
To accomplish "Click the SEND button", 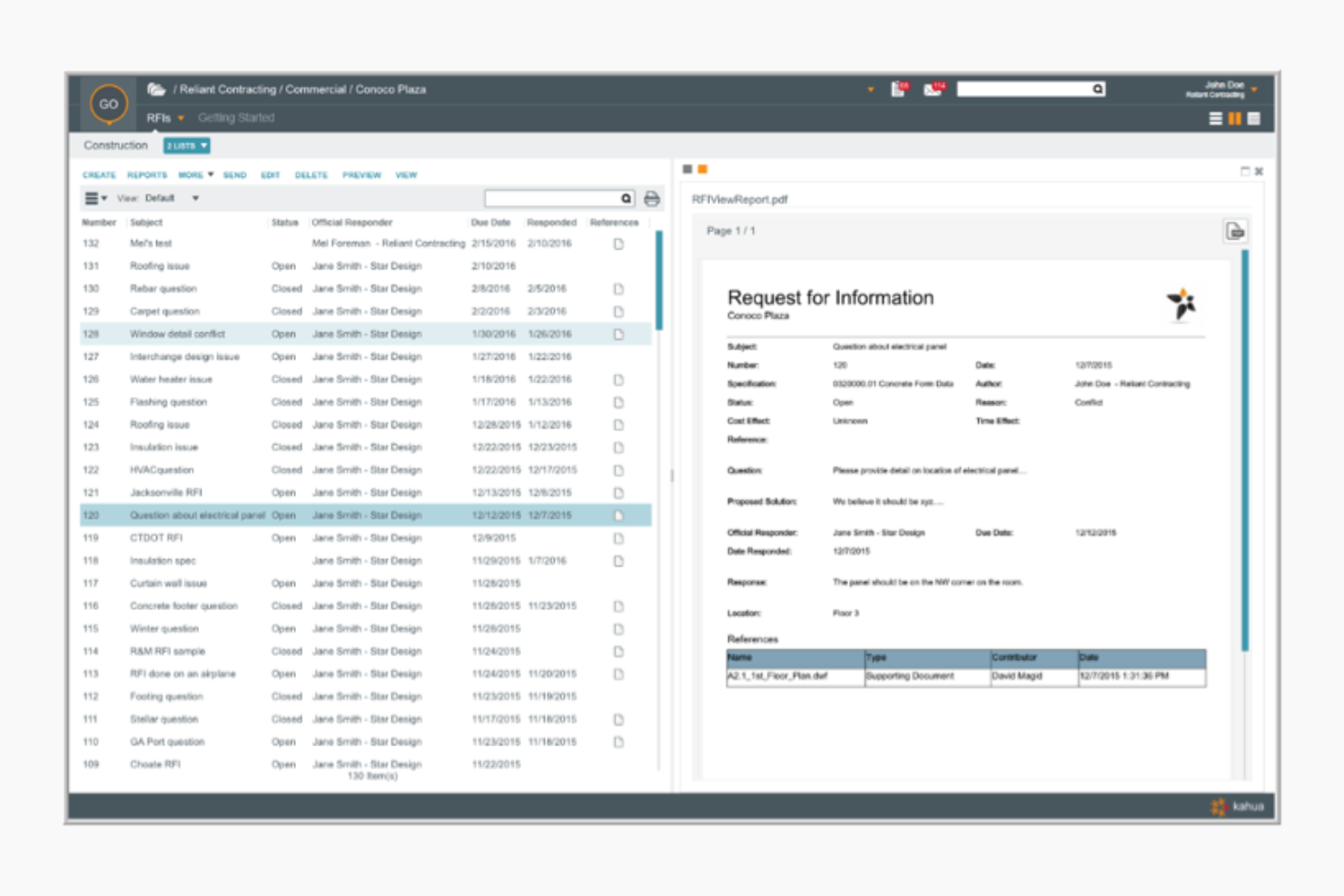I will [x=234, y=175].
